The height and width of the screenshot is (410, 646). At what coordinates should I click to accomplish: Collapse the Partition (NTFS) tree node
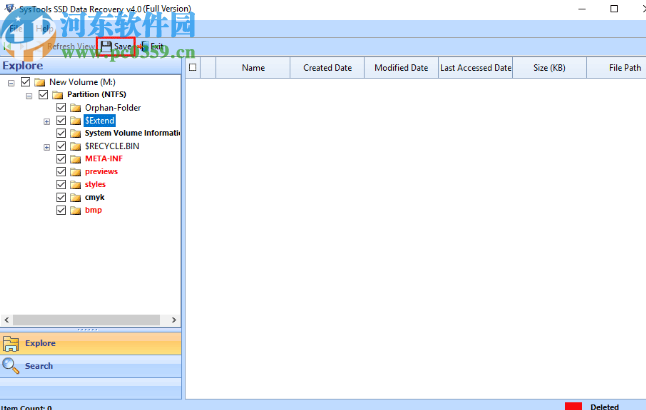pyautogui.click(x=29, y=96)
